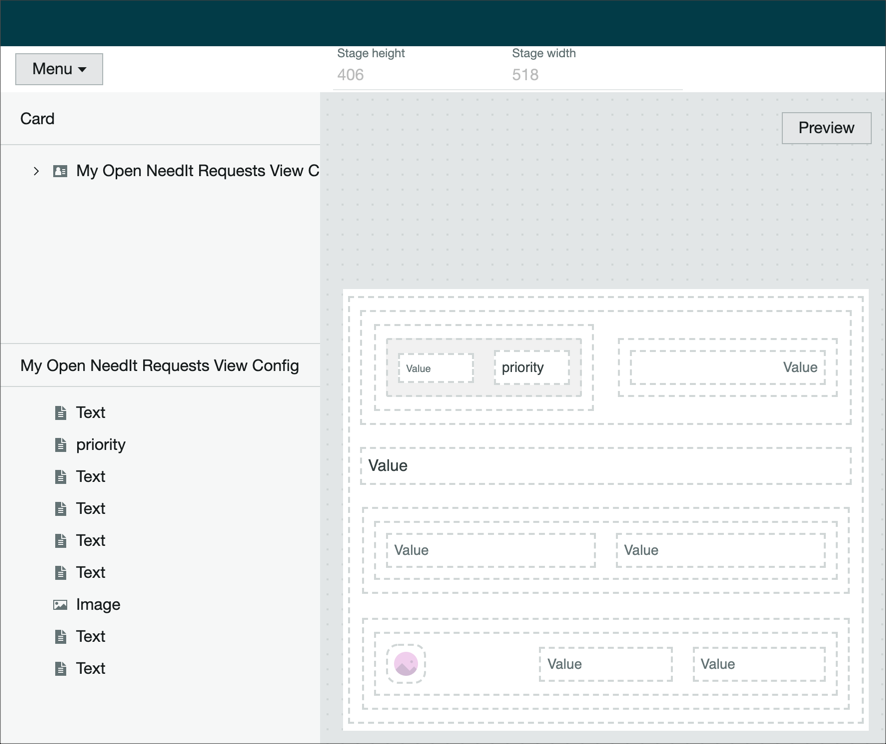Screen dimensions: 886x744
Task: Open the Menu dropdown
Action: point(58,69)
